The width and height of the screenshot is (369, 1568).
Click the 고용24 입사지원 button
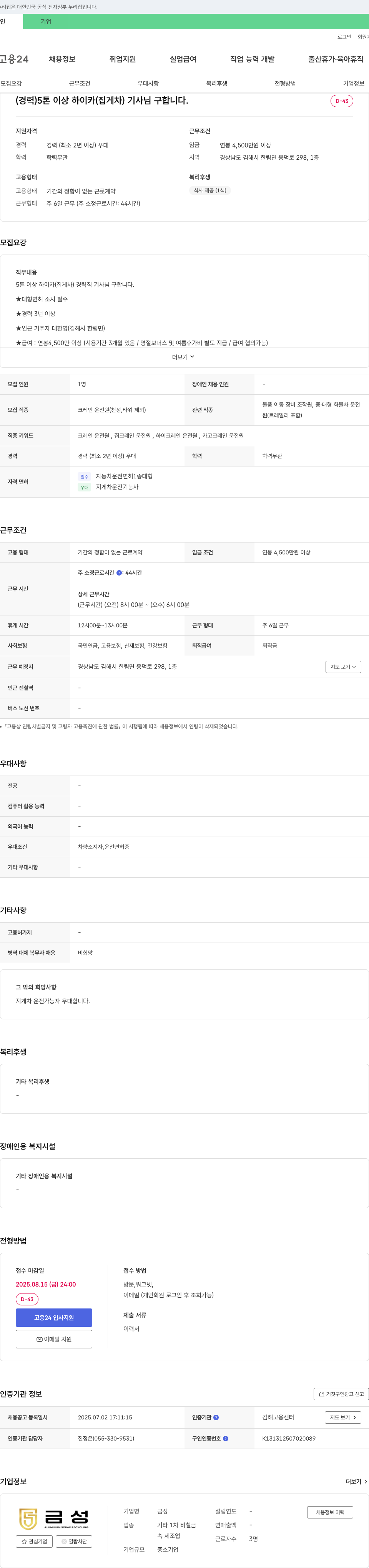pos(53,1318)
